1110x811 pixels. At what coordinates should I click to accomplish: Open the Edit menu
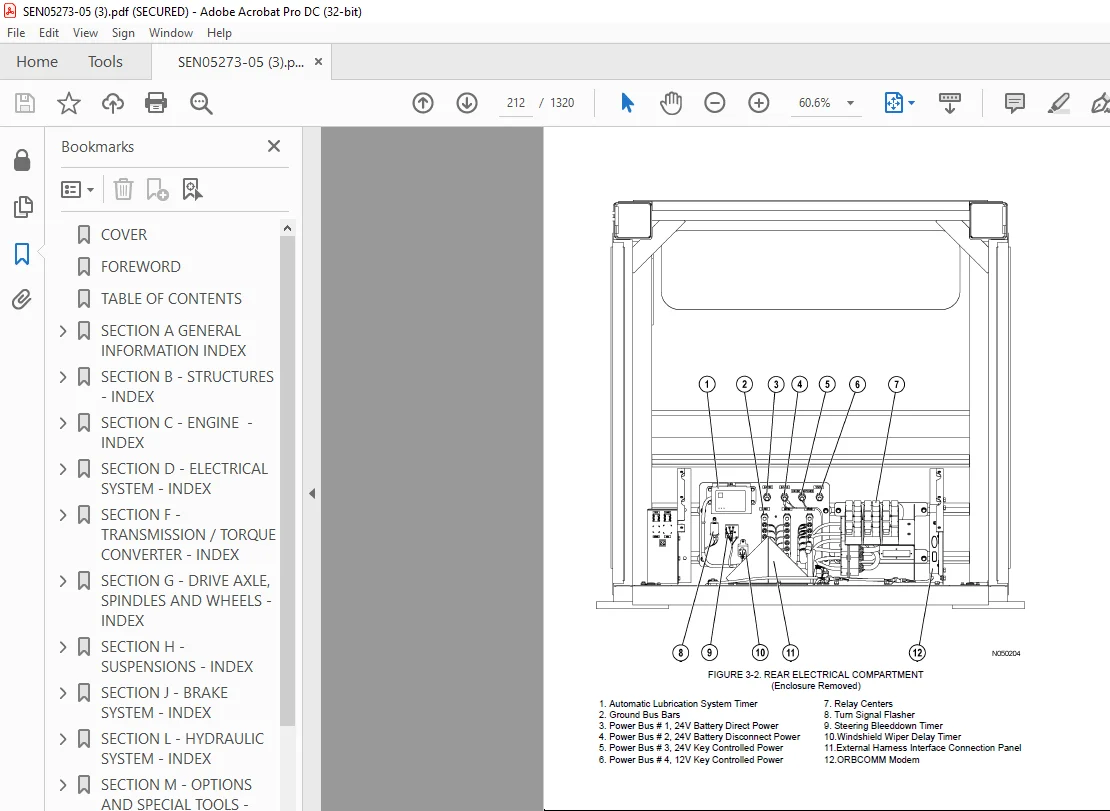(48, 33)
